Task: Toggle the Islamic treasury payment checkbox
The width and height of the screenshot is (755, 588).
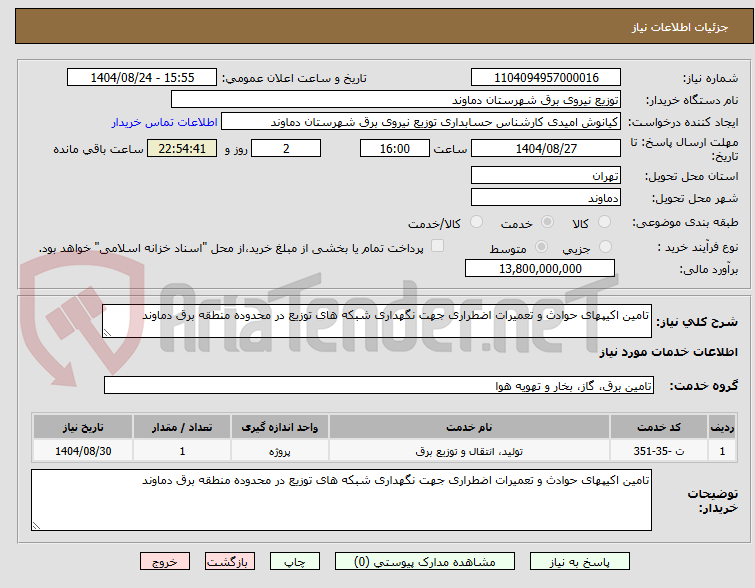Action: [437, 246]
